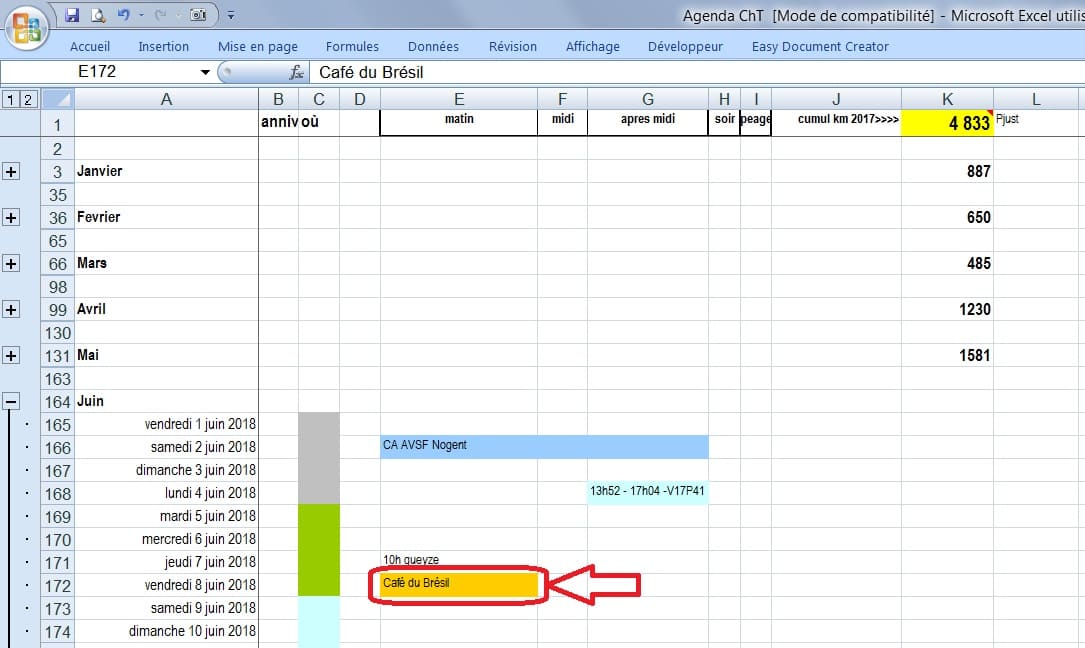
Task: Click column E header
Action: click(458, 99)
